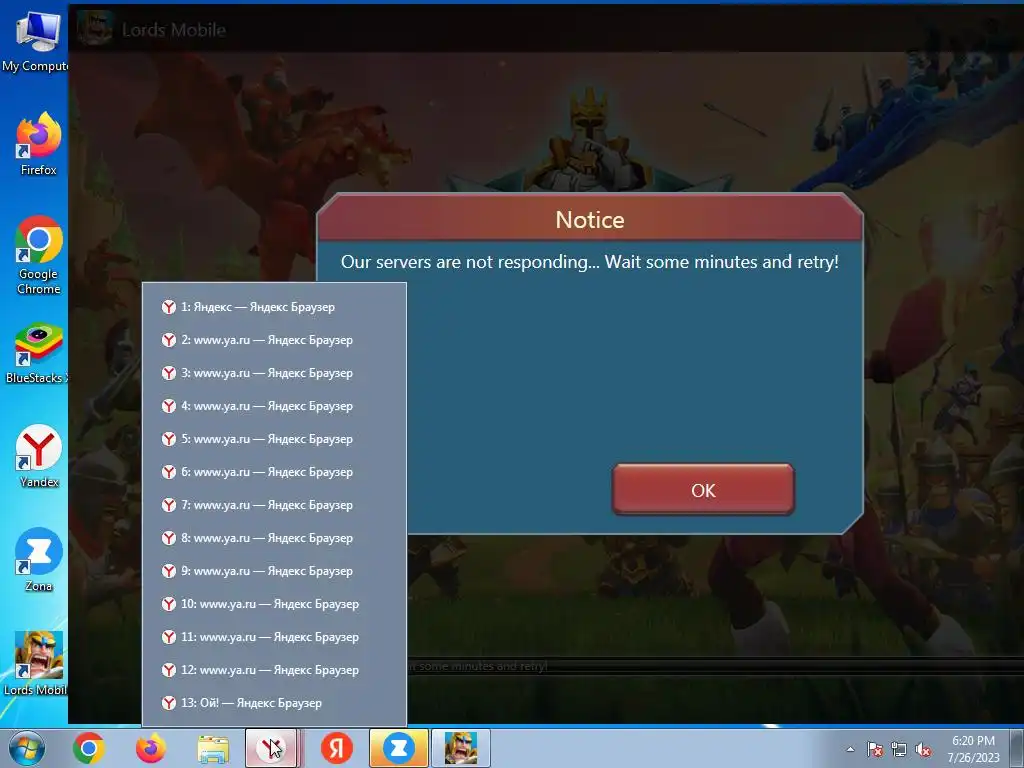This screenshot has height=768, width=1024.
Task: Open Windows Explorer from the taskbar
Action: point(213,748)
